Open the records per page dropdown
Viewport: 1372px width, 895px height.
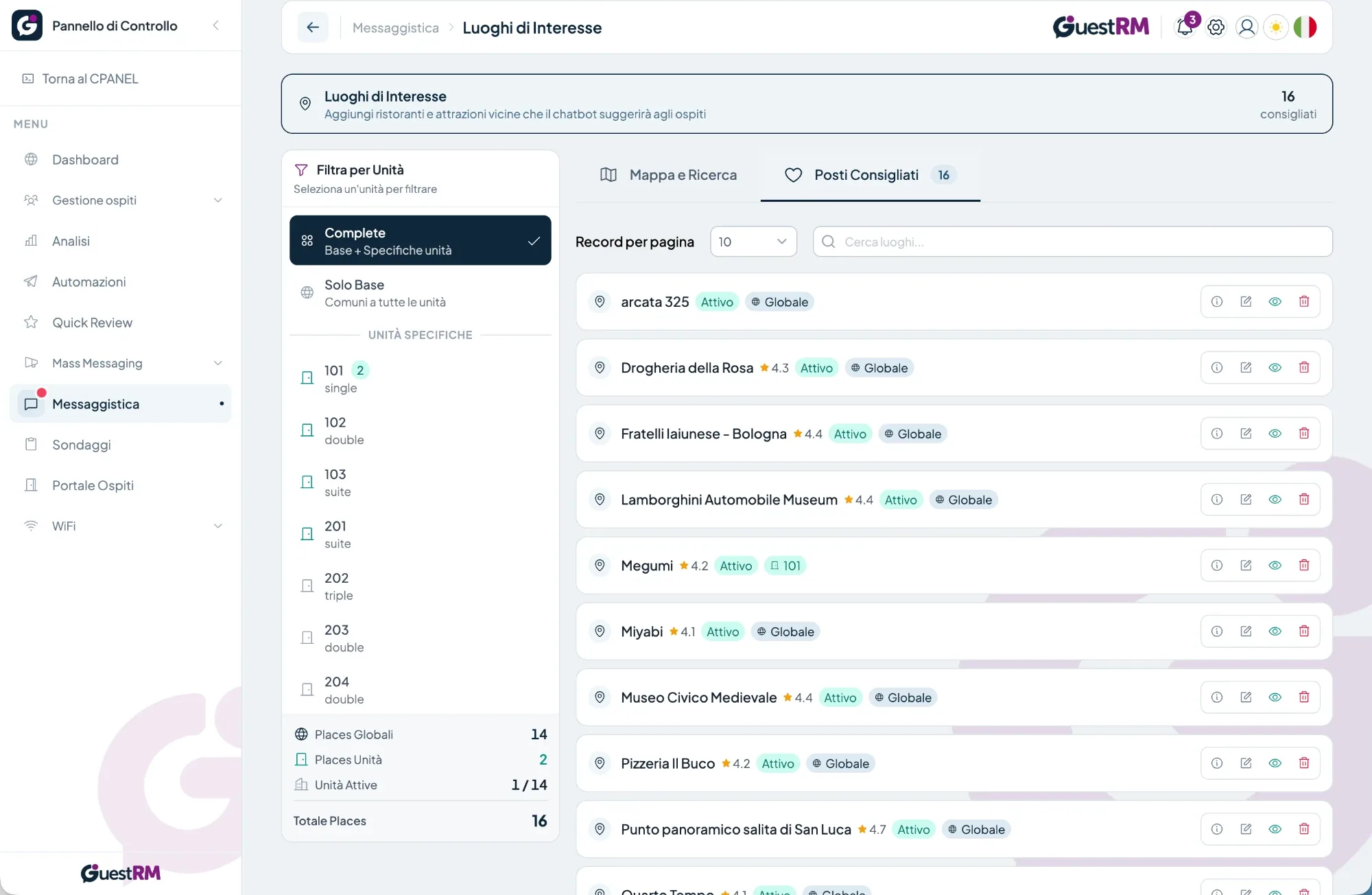(753, 242)
